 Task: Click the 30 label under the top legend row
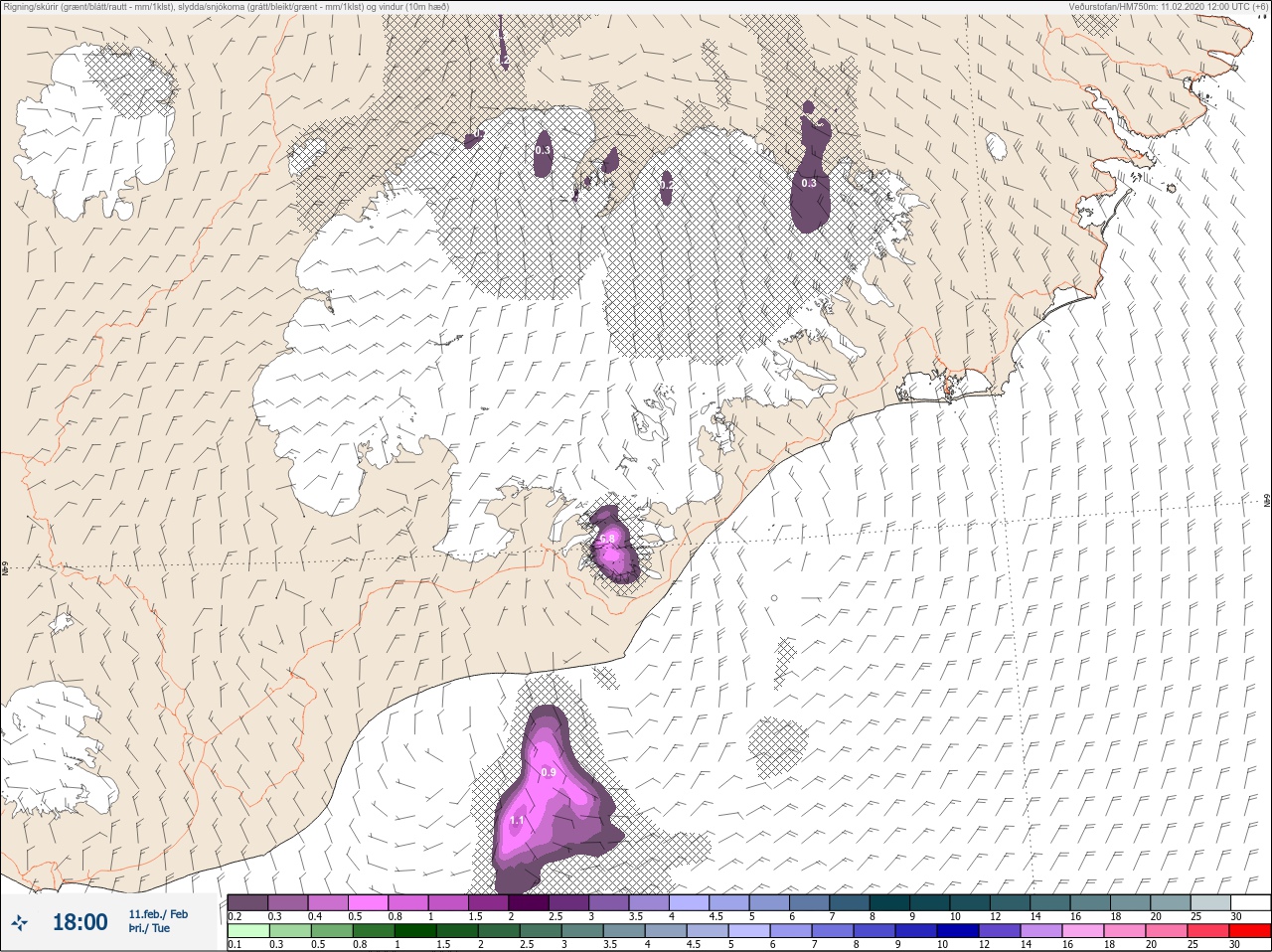[x=1235, y=916]
